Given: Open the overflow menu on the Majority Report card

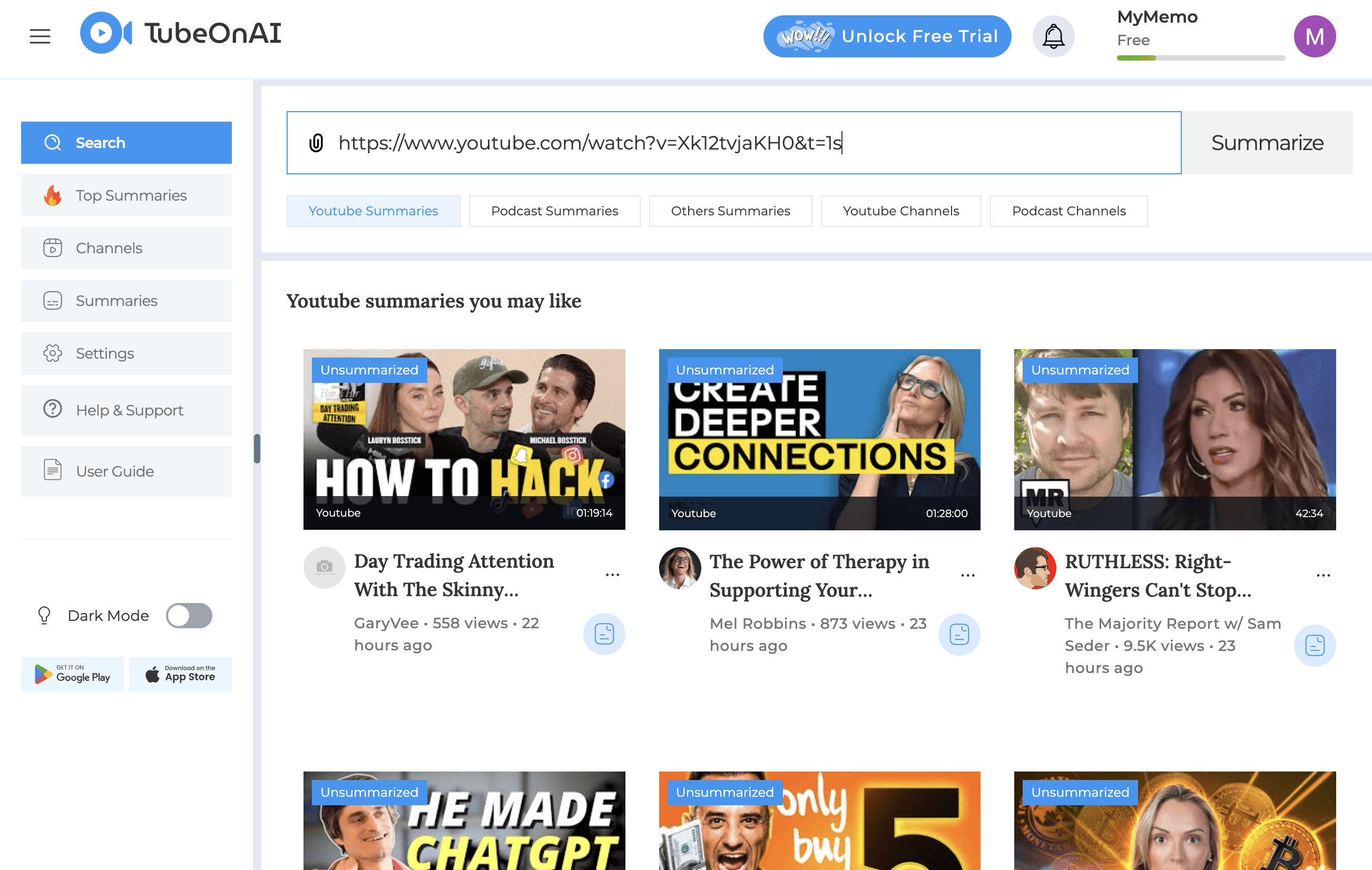Looking at the screenshot, I should (1323, 575).
